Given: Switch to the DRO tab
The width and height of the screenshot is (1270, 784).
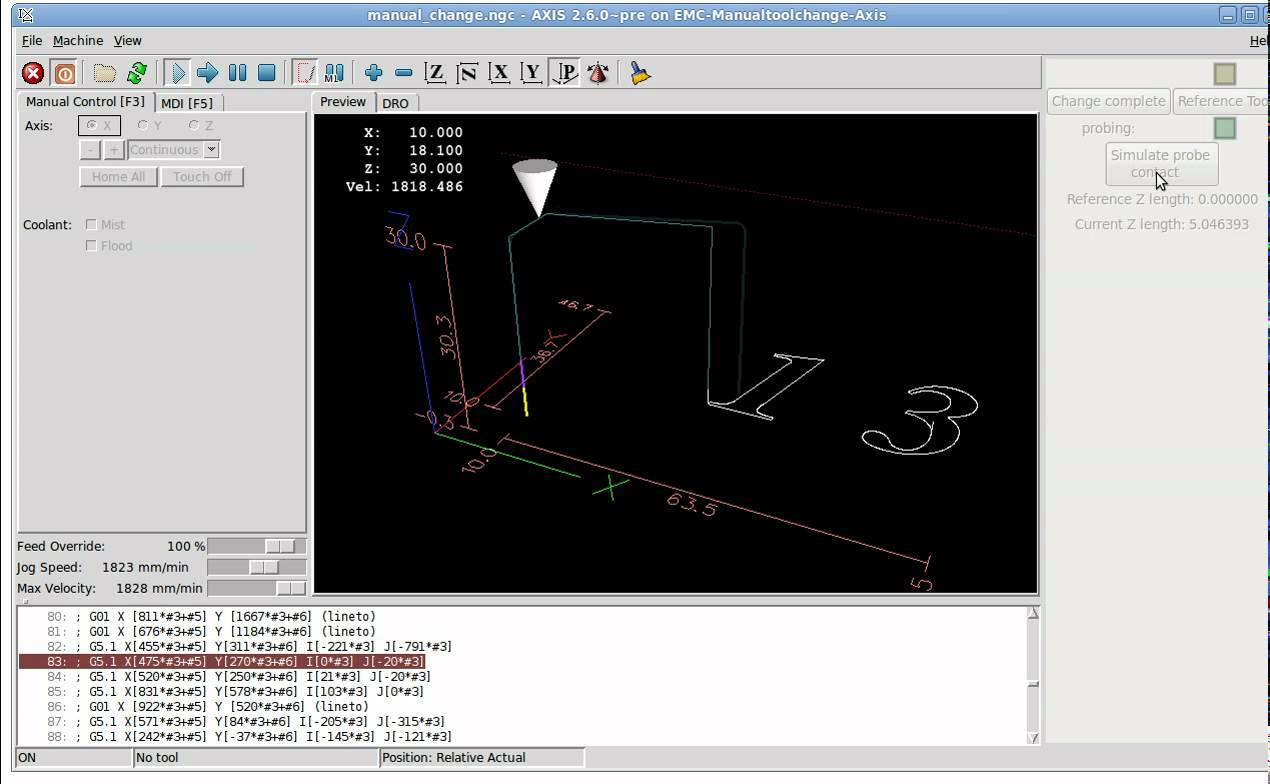Looking at the screenshot, I should (x=395, y=103).
